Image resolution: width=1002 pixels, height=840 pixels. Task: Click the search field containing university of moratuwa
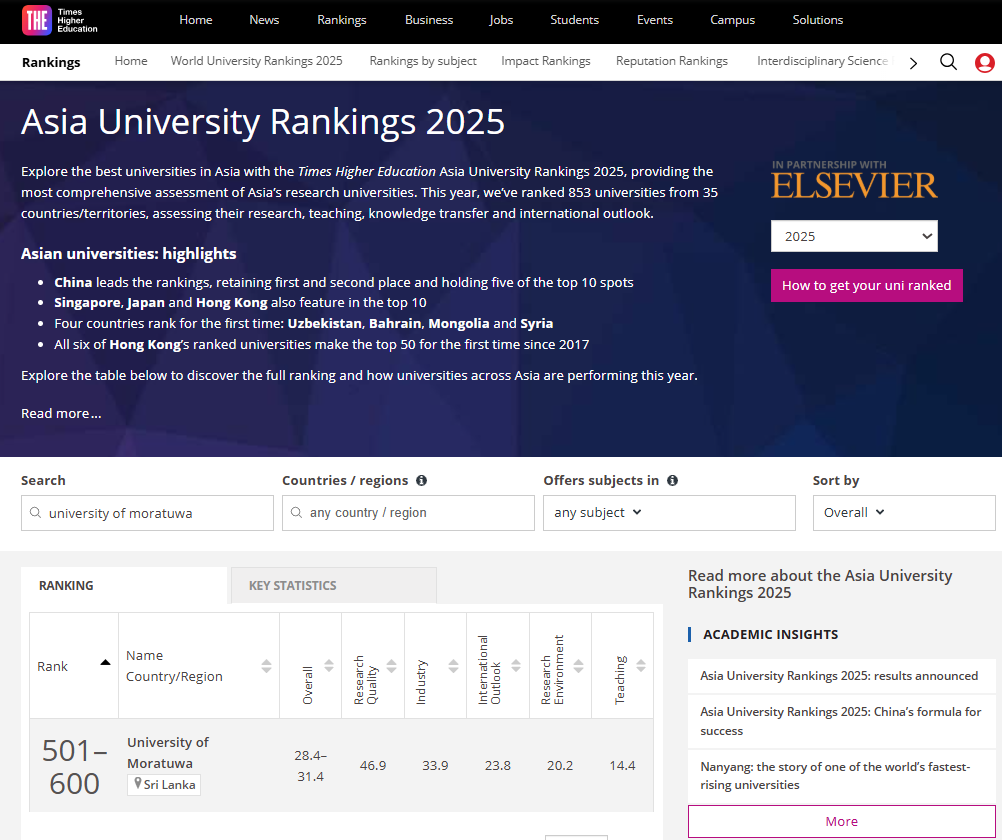(147, 513)
